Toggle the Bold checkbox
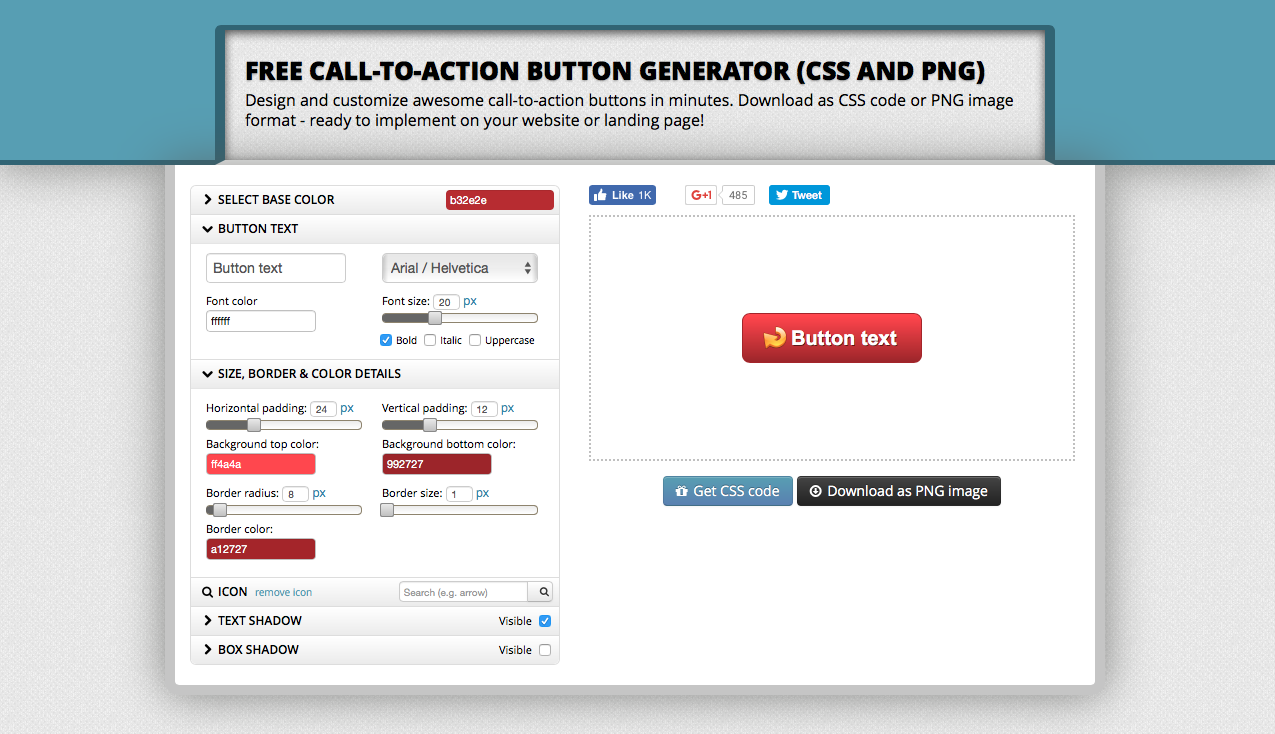The width and height of the screenshot is (1275, 734). (386, 340)
